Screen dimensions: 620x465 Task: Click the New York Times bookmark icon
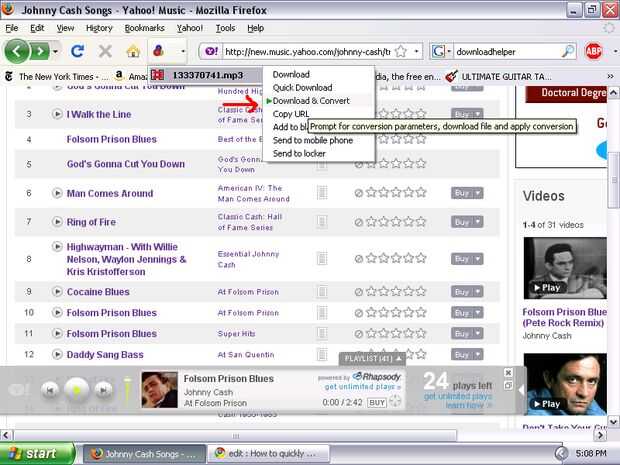pyautogui.click(x=9, y=76)
